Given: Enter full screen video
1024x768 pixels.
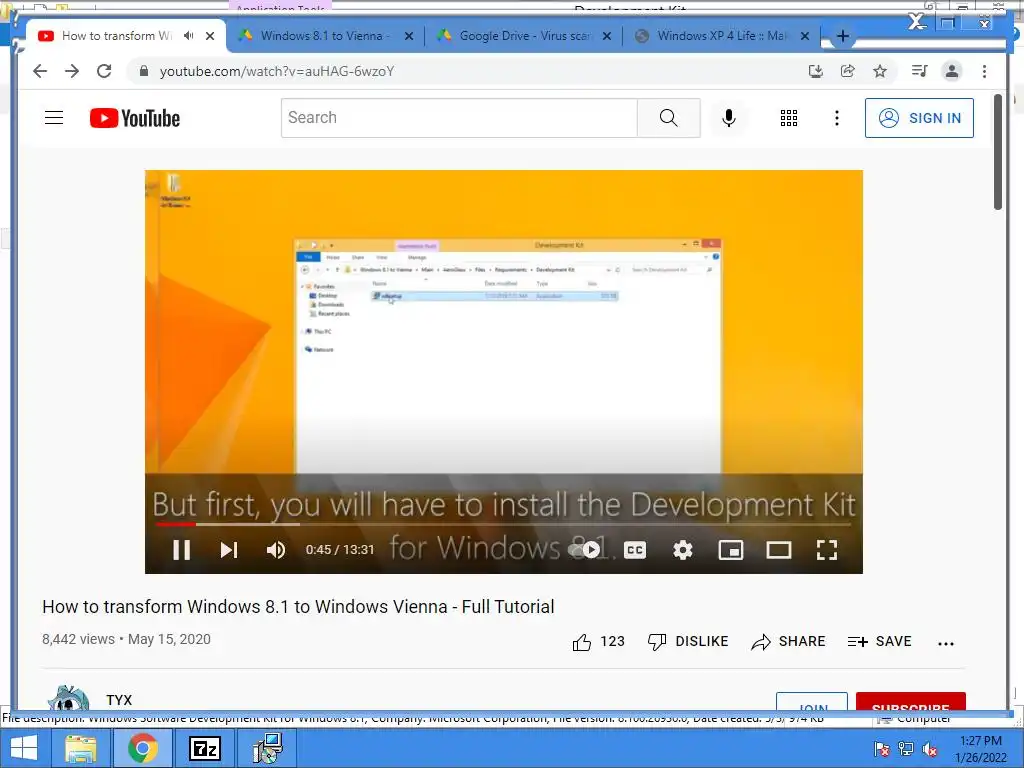Looking at the screenshot, I should [x=827, y=550].
